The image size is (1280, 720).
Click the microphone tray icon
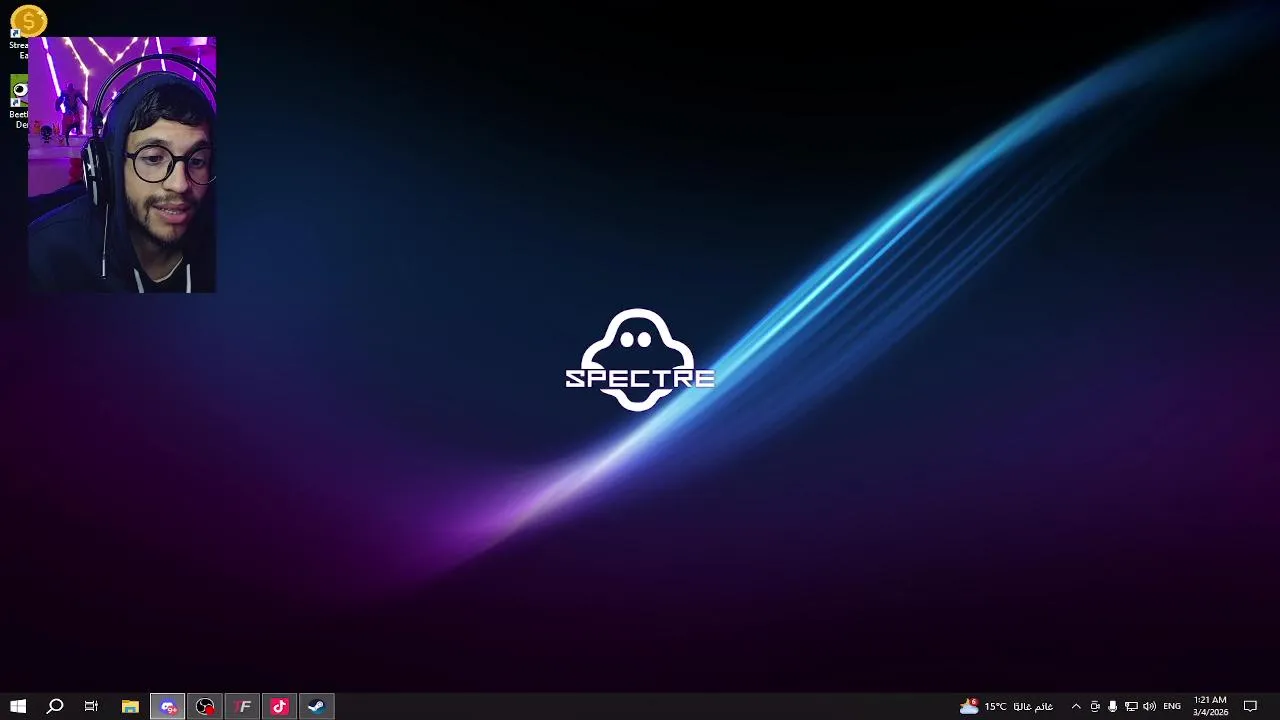coord(1112,706)
